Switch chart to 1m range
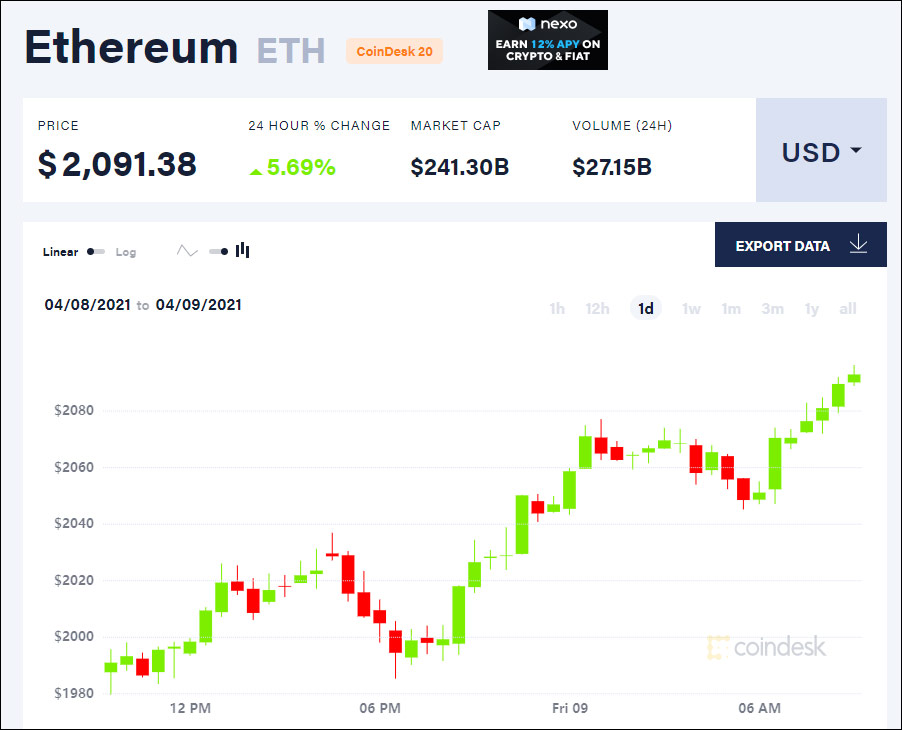Viewport: 902px width, 730px height. [731, 309]
